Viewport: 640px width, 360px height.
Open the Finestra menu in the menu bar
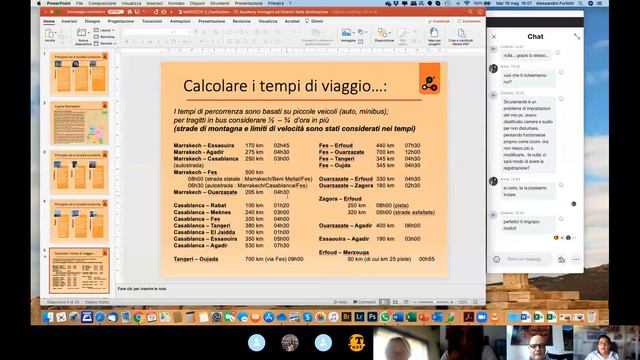276,3
